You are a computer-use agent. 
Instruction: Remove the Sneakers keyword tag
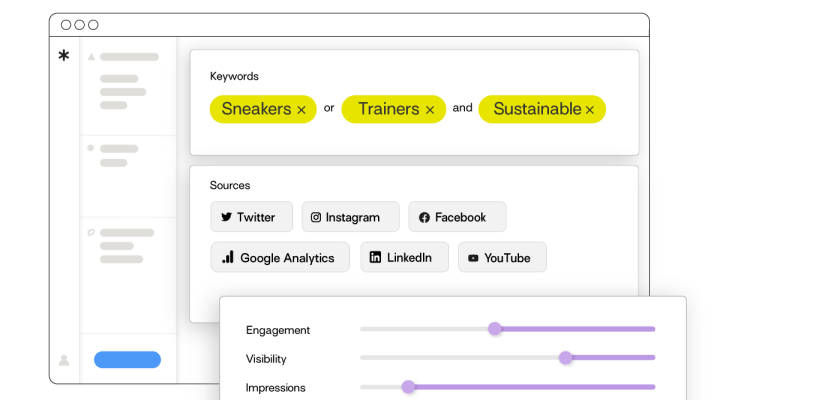pos(301,110)
